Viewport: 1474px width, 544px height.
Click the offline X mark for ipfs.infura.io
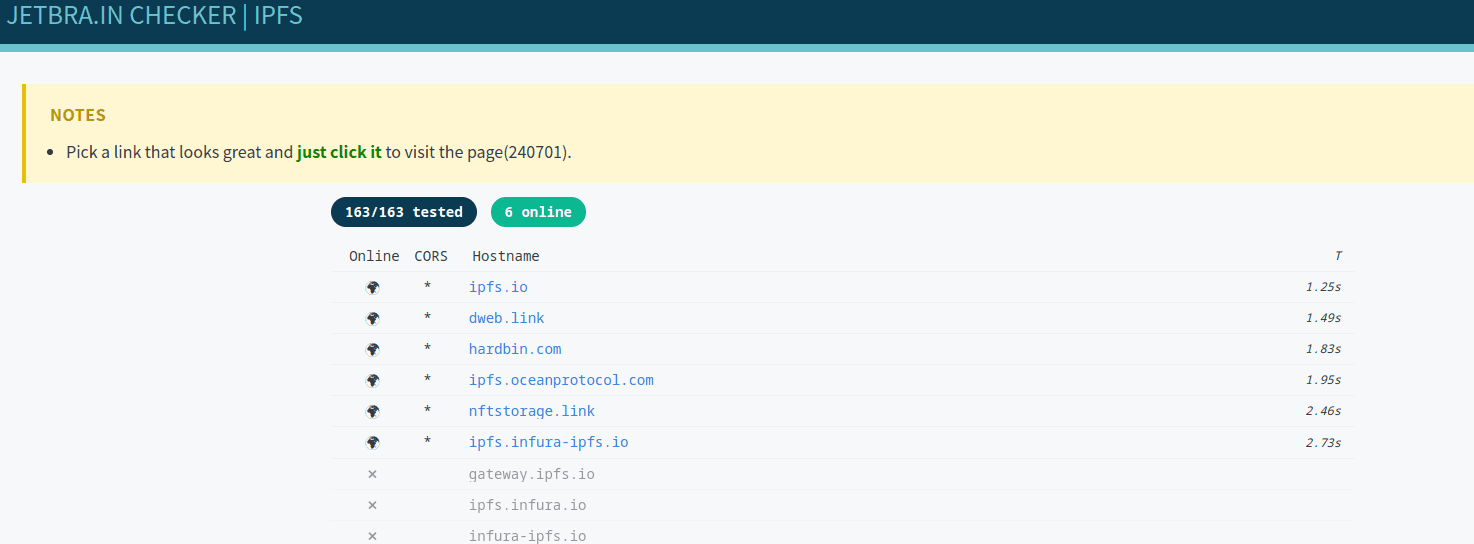373,505
